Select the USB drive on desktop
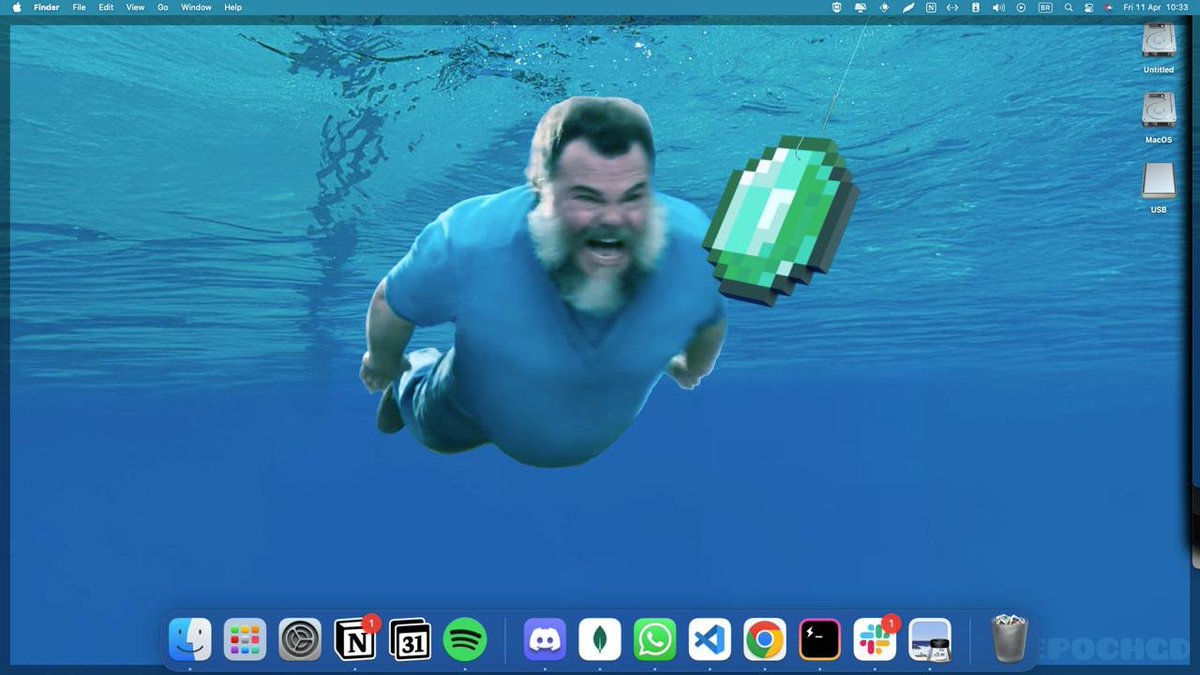Image resolution: width=1200 pixels, height=675 pixels. [1159, 189]
